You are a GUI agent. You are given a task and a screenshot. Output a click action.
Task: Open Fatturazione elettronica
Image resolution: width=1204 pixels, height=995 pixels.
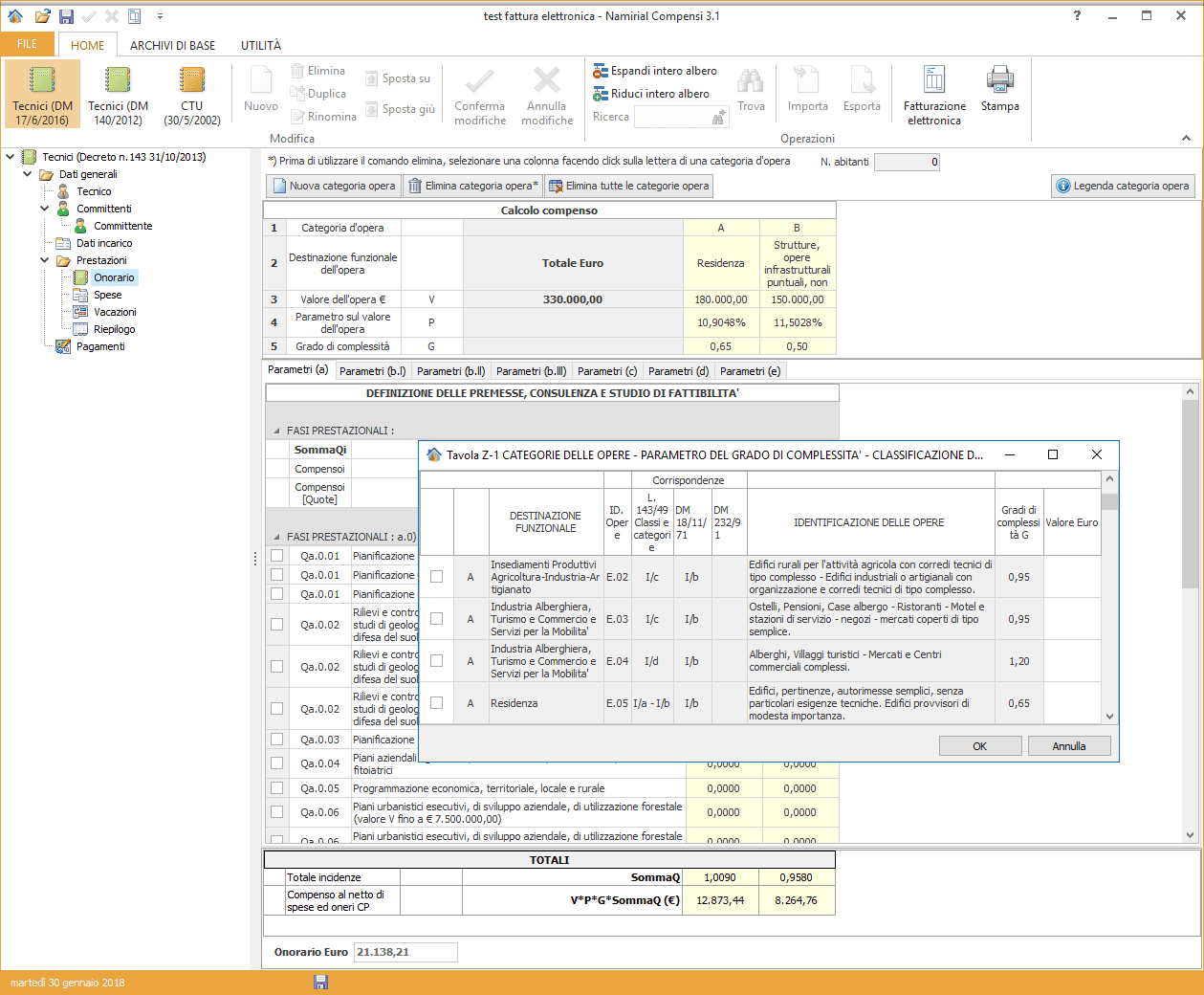point(934,93)
